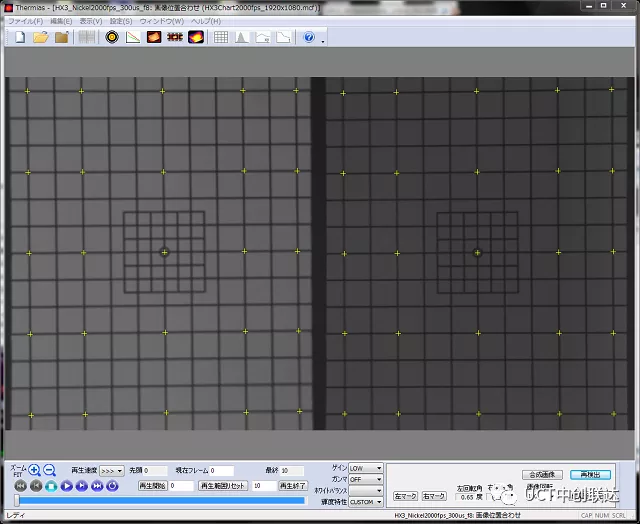Click the 現在フレーム input field
640x524 pixels.
tap(221, 470)
